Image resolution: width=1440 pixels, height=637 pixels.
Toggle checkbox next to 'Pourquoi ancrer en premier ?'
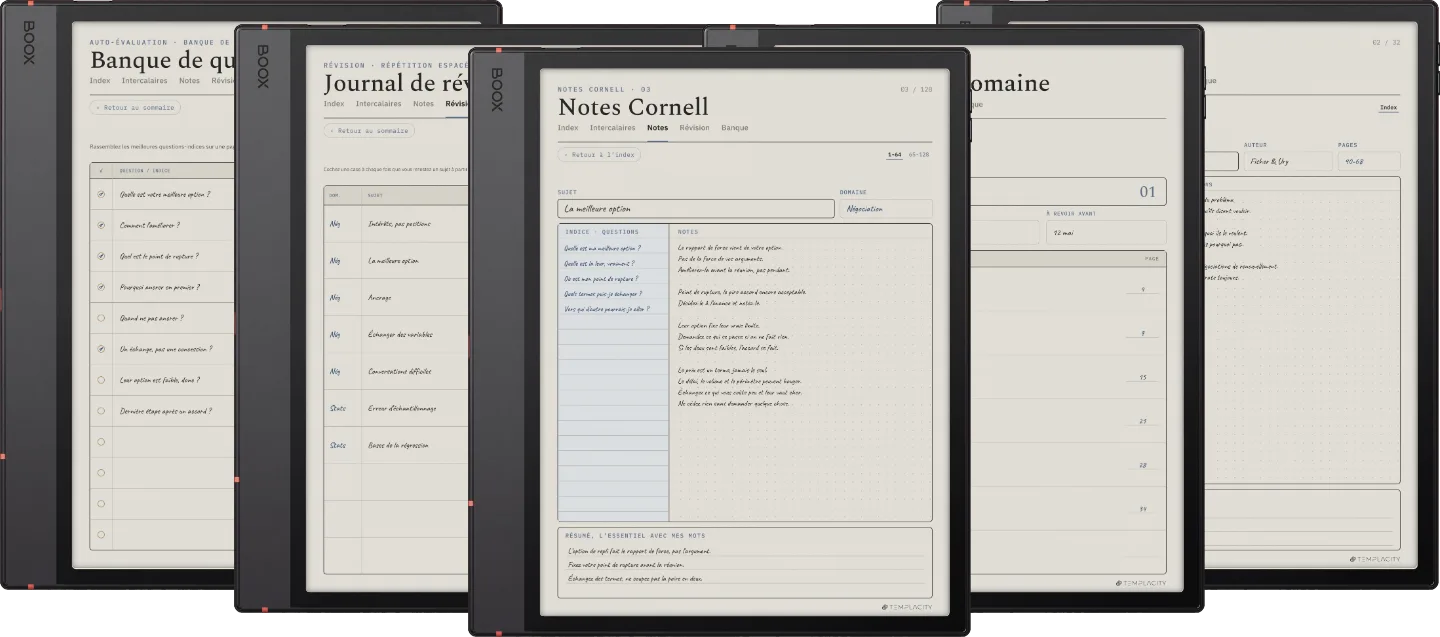pos(101,288)
